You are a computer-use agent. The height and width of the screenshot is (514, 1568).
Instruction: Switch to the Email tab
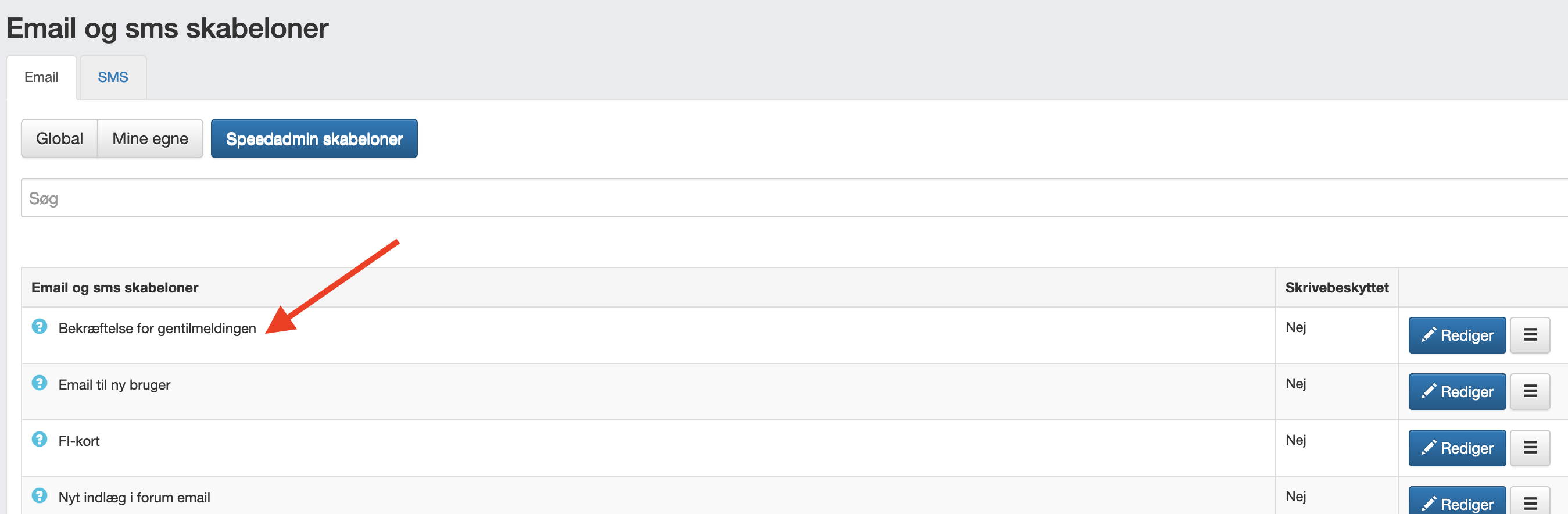tap(41, 77)
